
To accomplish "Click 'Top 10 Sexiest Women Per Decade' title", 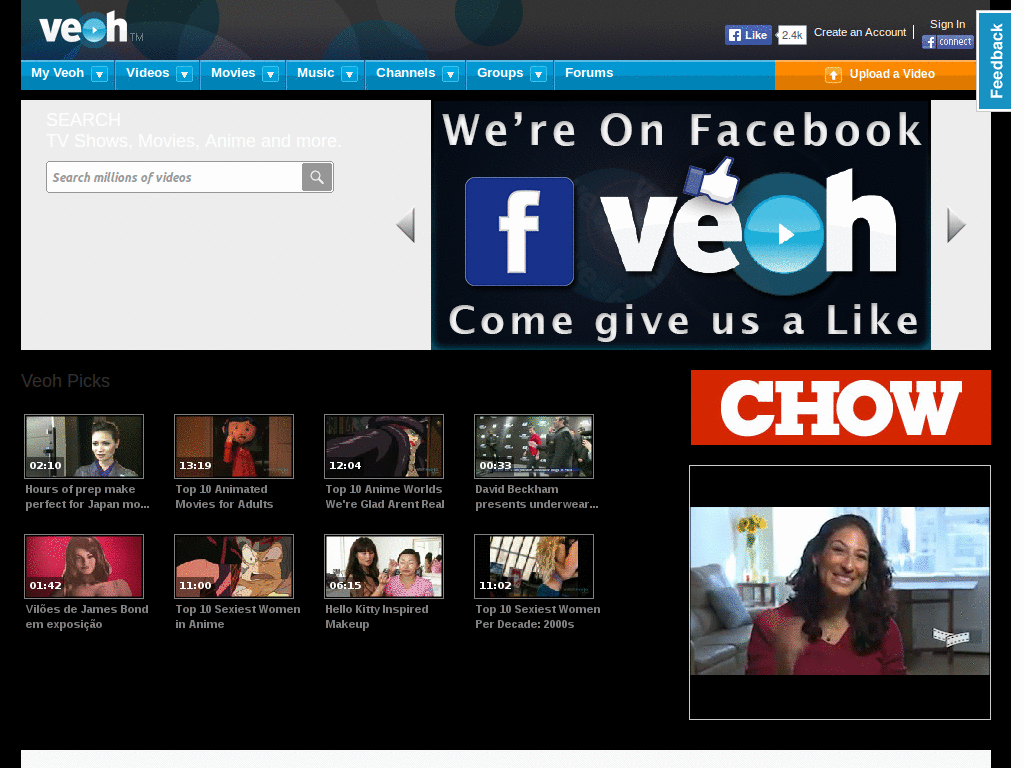I will pos(537,616).
